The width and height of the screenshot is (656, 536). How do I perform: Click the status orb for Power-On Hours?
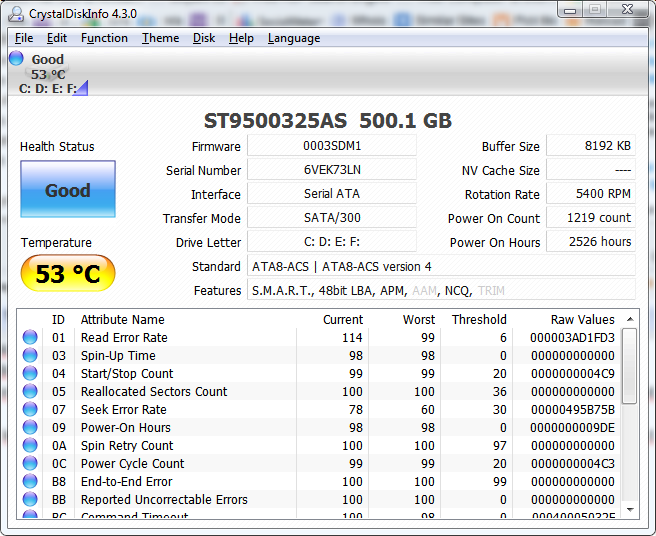[x=30, y=427]
